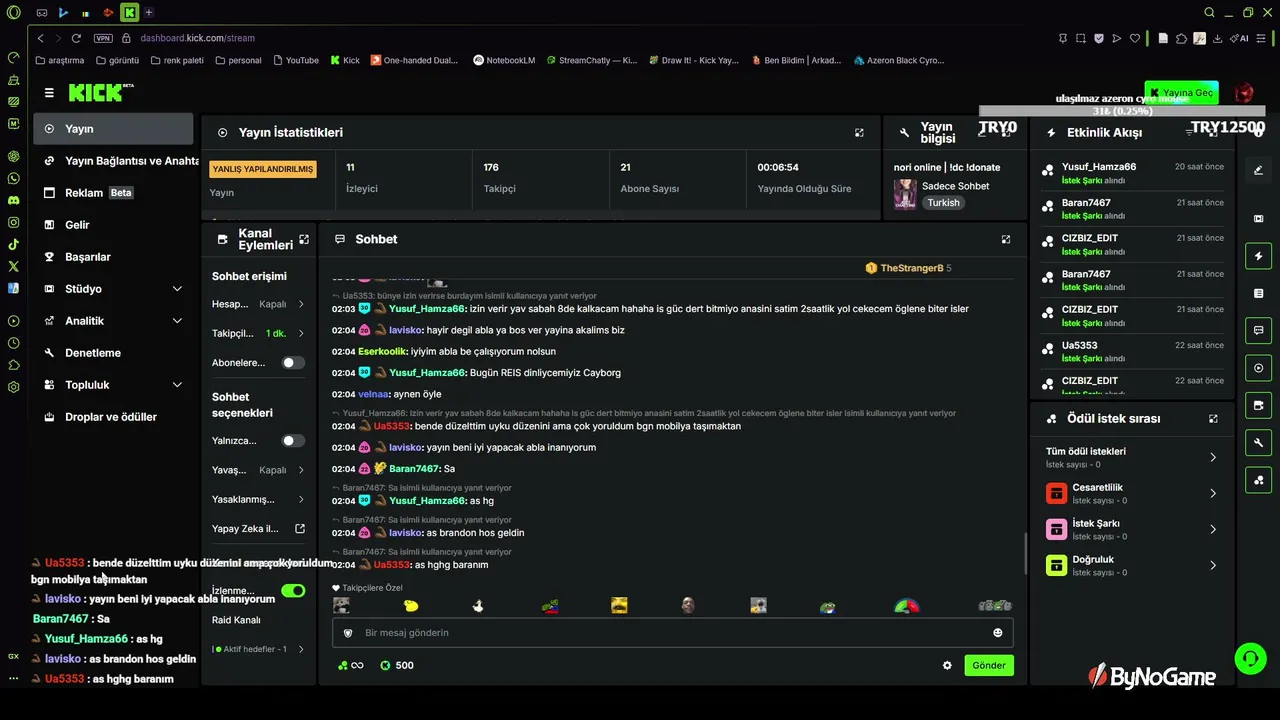The width and height of the screenshot is (1280, 720).
Task: Click the Raid Kanalı option
Action: pyautogui.click(x=236, y=620)
